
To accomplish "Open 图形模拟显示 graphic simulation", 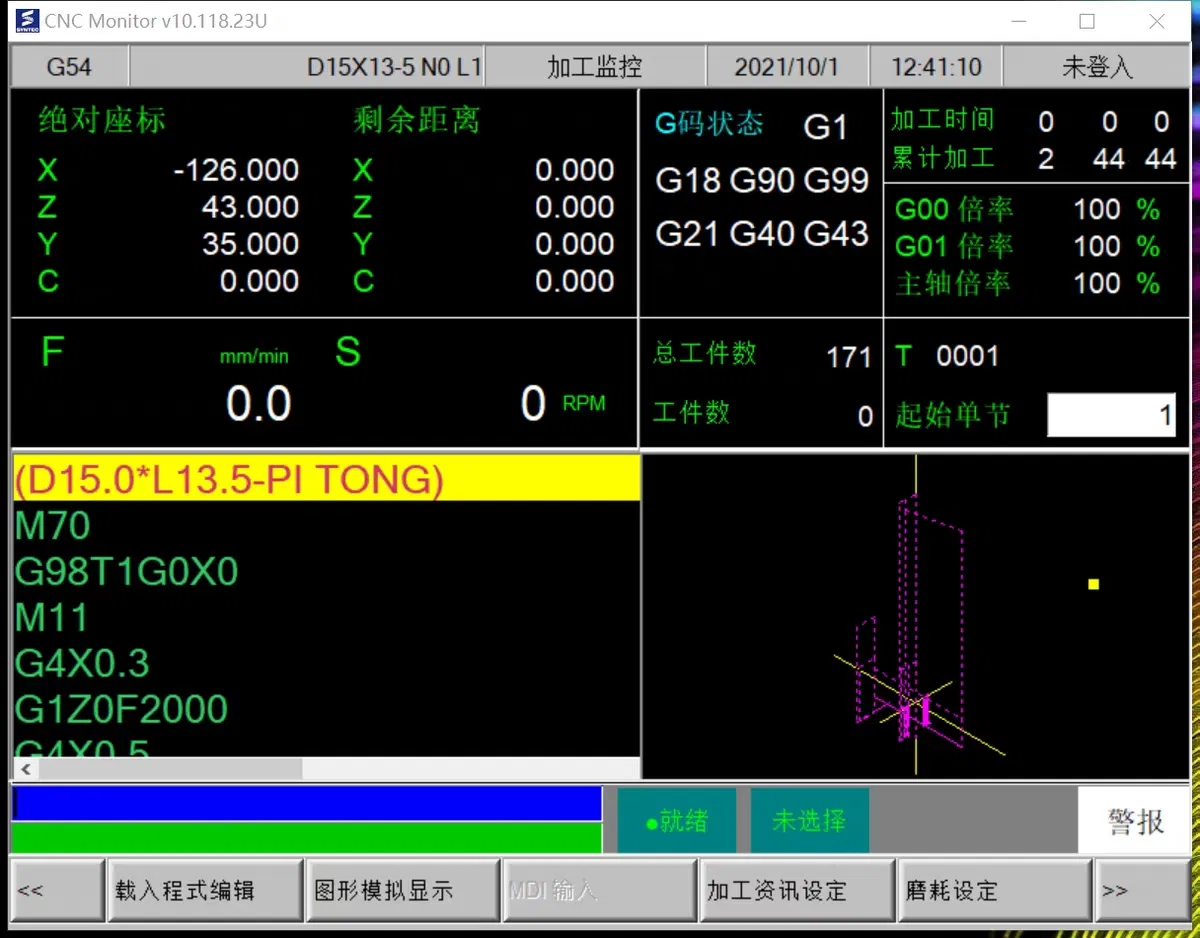I will tap(402, 890).
